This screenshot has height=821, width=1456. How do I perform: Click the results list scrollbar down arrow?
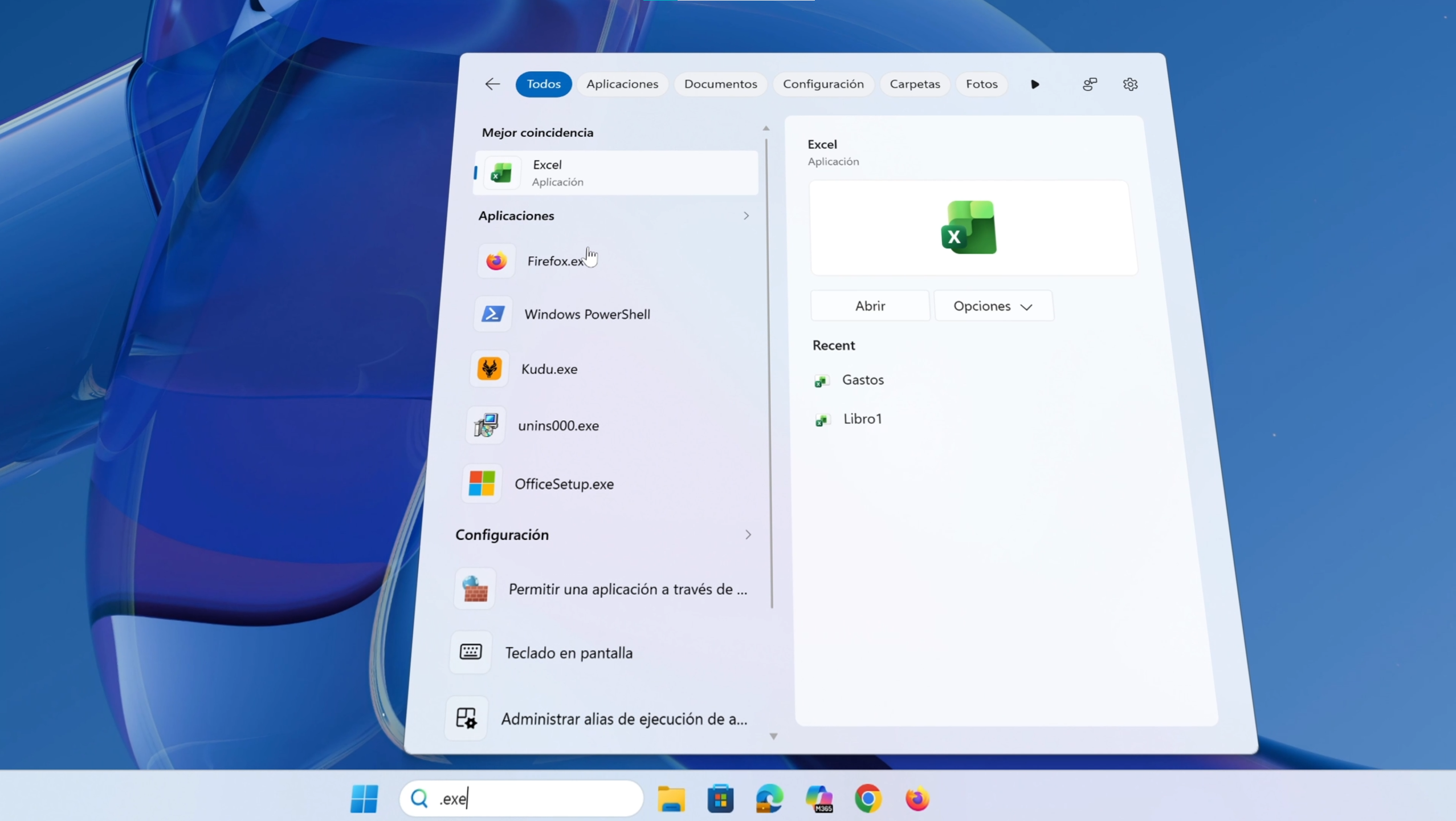773,736
